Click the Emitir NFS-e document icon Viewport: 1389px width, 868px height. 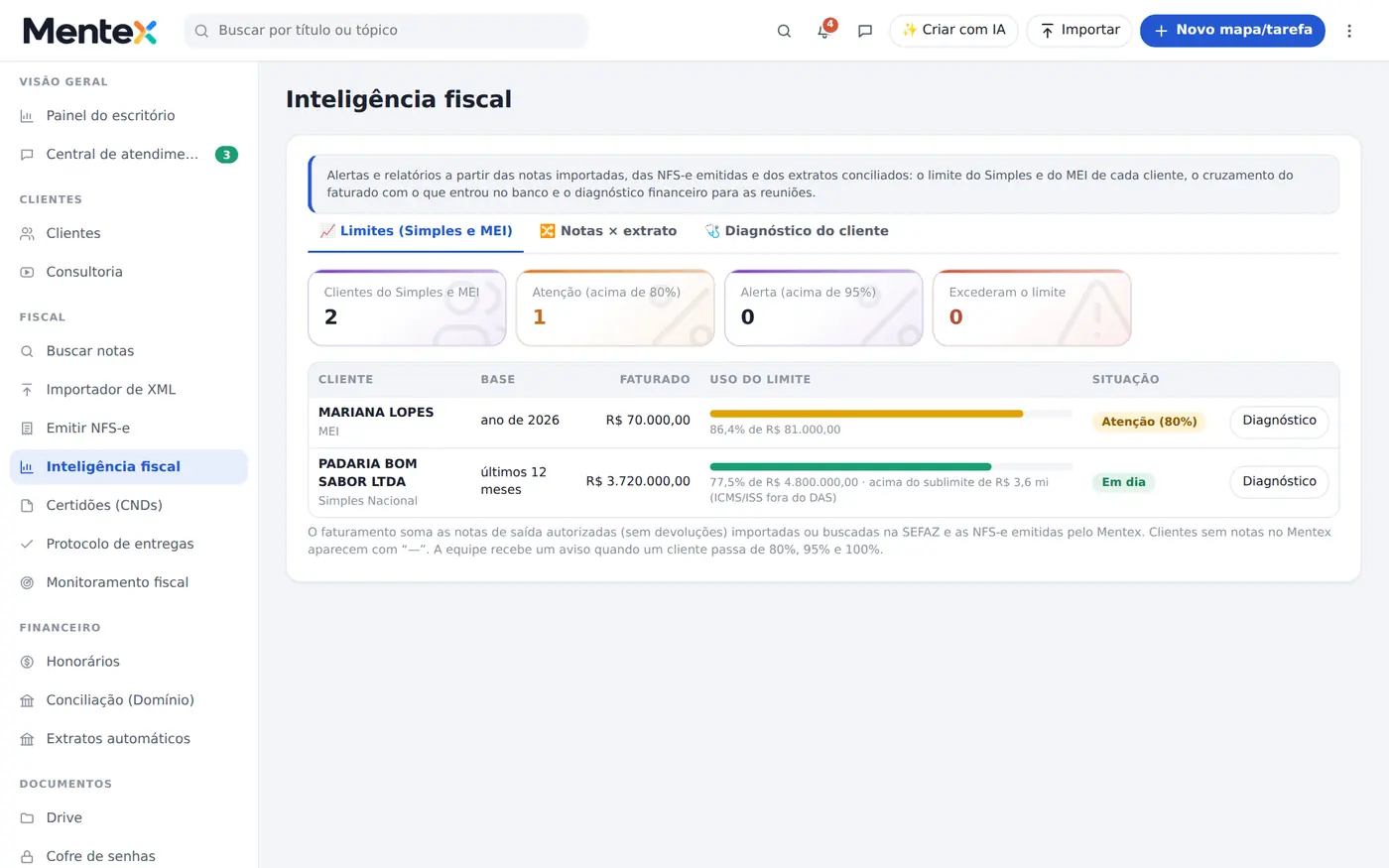point(27,429)
